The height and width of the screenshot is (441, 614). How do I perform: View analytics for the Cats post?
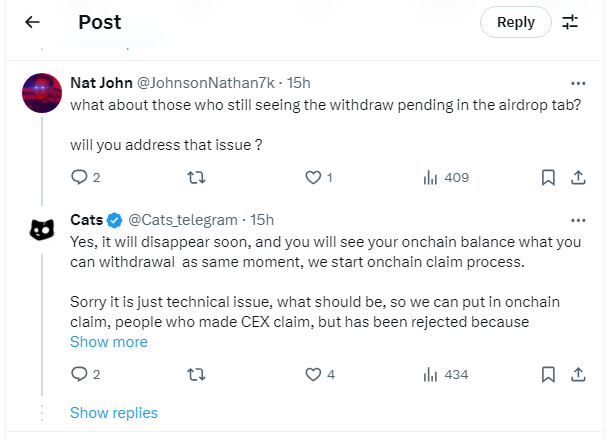pos(431,374)
